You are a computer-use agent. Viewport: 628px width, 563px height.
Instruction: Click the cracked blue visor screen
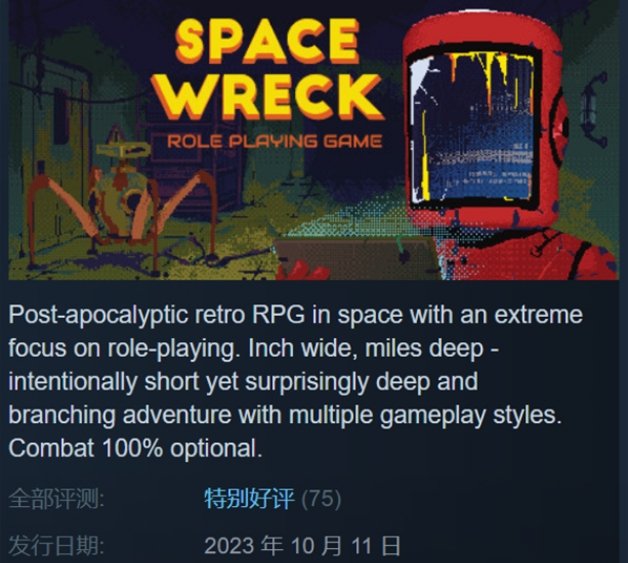[x=474, y=128]
